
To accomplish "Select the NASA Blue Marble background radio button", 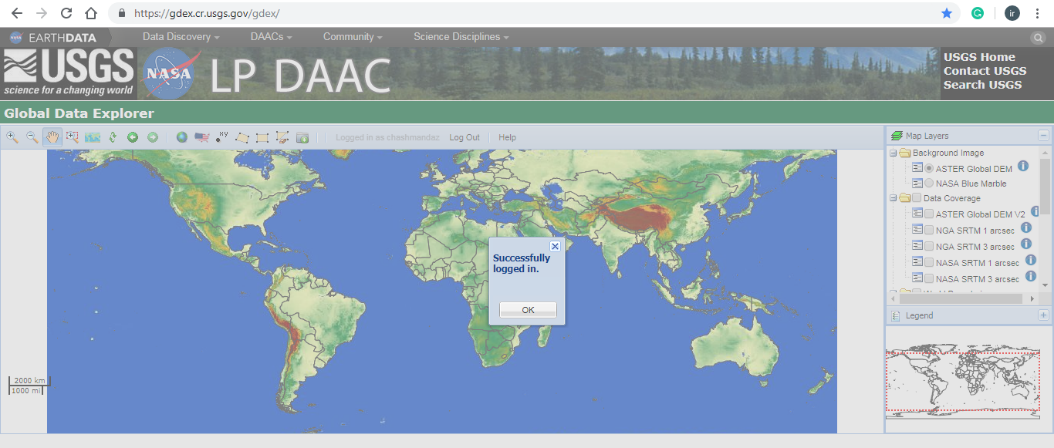I will (929, 184).
